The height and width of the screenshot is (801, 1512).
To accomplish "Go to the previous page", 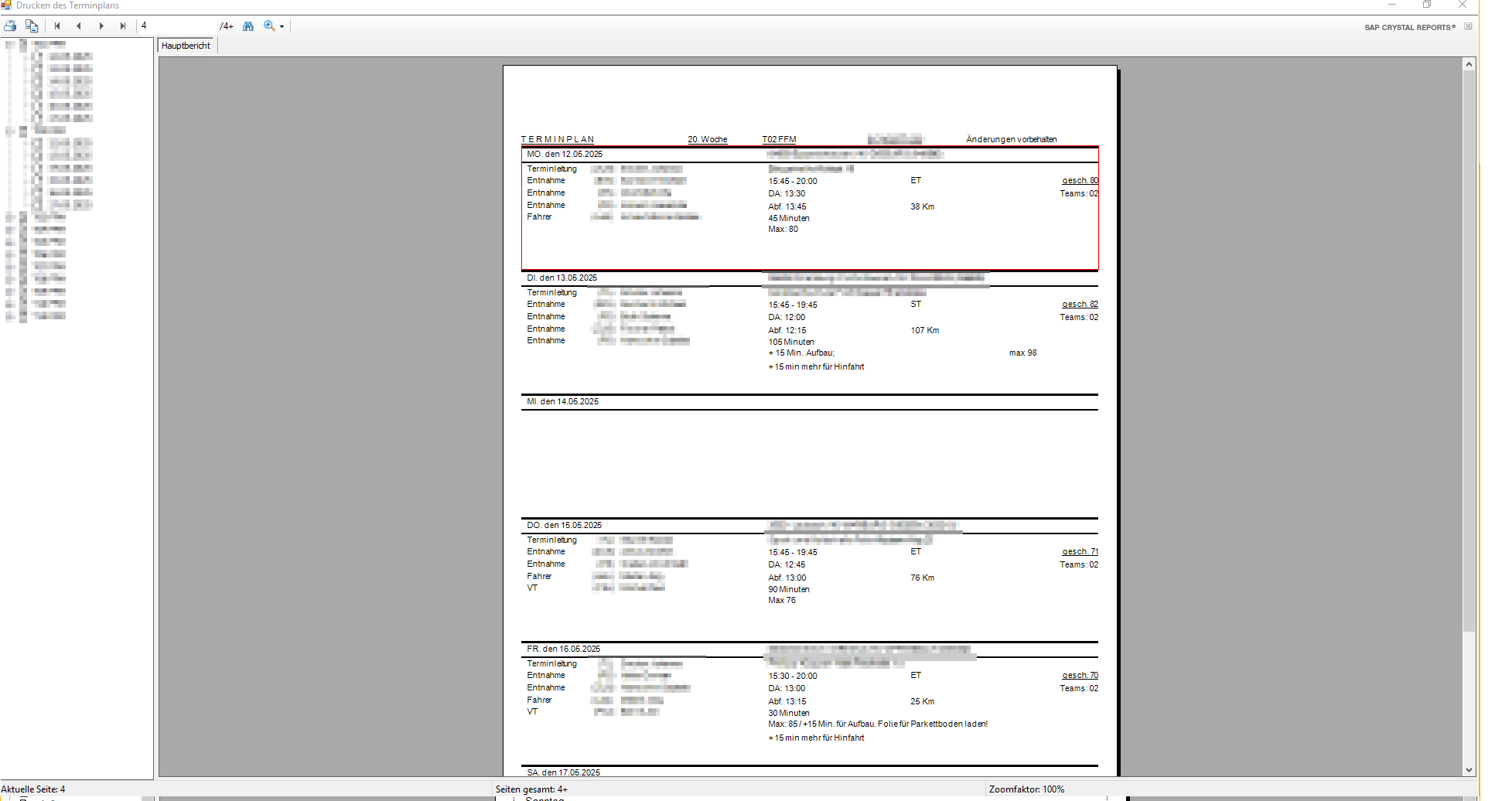I will point(79,26).
